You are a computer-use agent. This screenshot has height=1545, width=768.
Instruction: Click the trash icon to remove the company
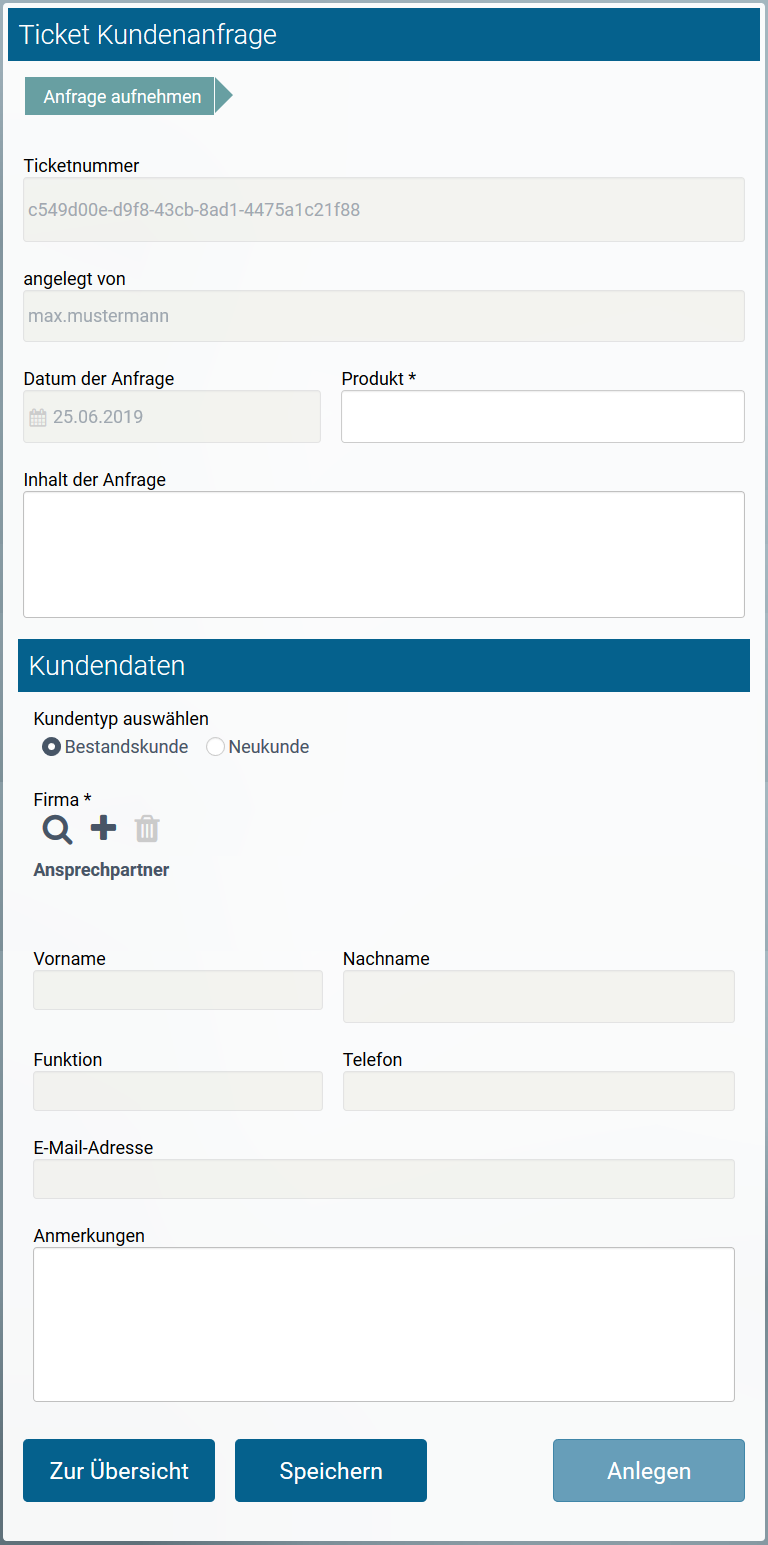[147, 828]
